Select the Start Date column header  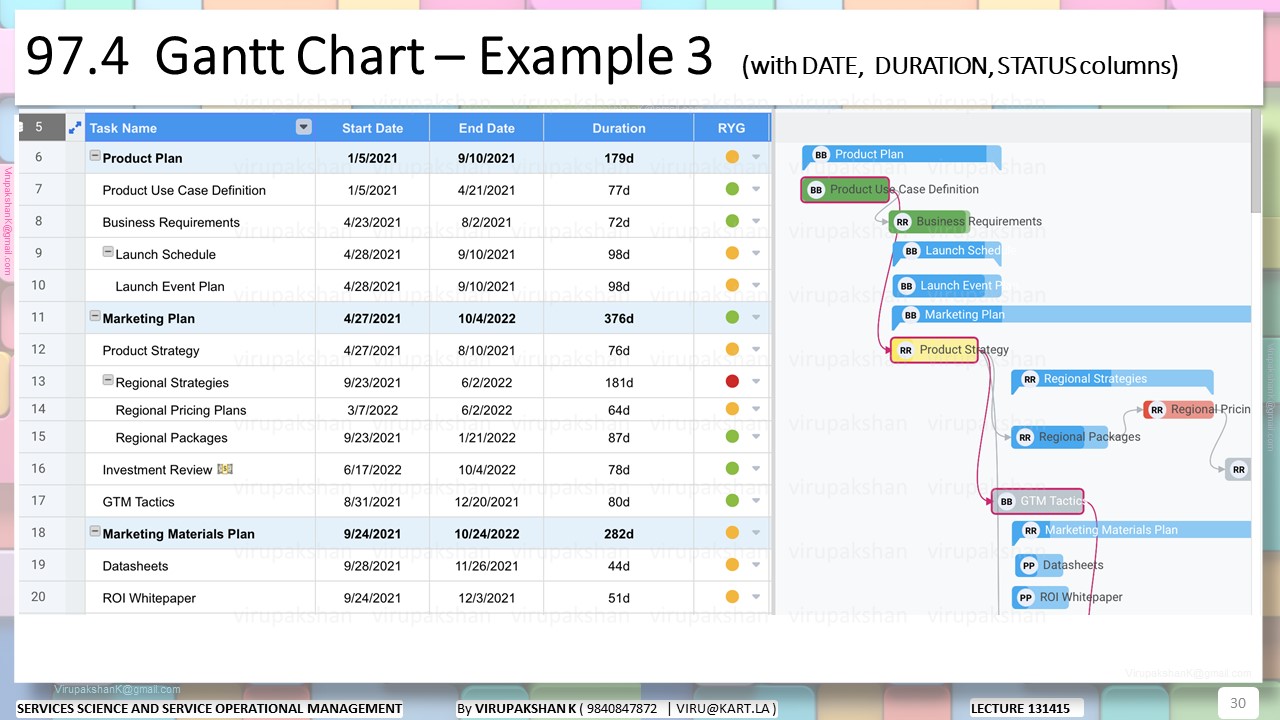[x=373, y=128]
